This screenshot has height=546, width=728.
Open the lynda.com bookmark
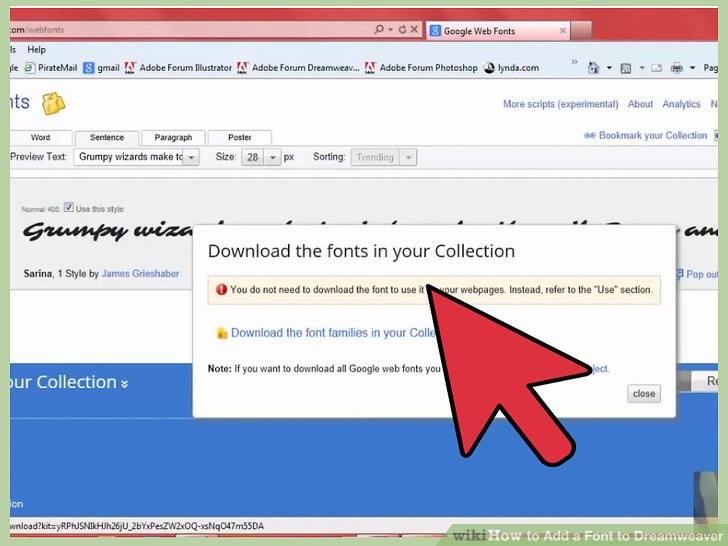pos(510,68)
